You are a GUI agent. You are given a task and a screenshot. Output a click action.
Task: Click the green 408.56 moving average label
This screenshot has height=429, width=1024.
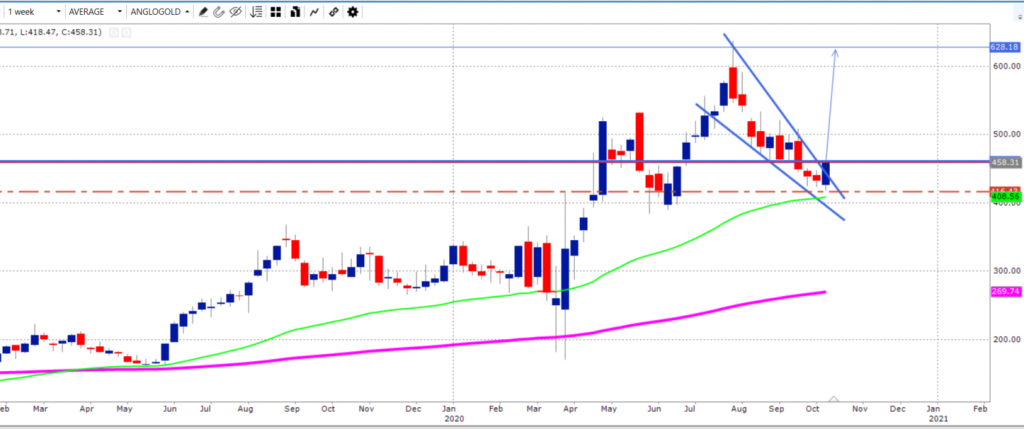[1003, 198]
